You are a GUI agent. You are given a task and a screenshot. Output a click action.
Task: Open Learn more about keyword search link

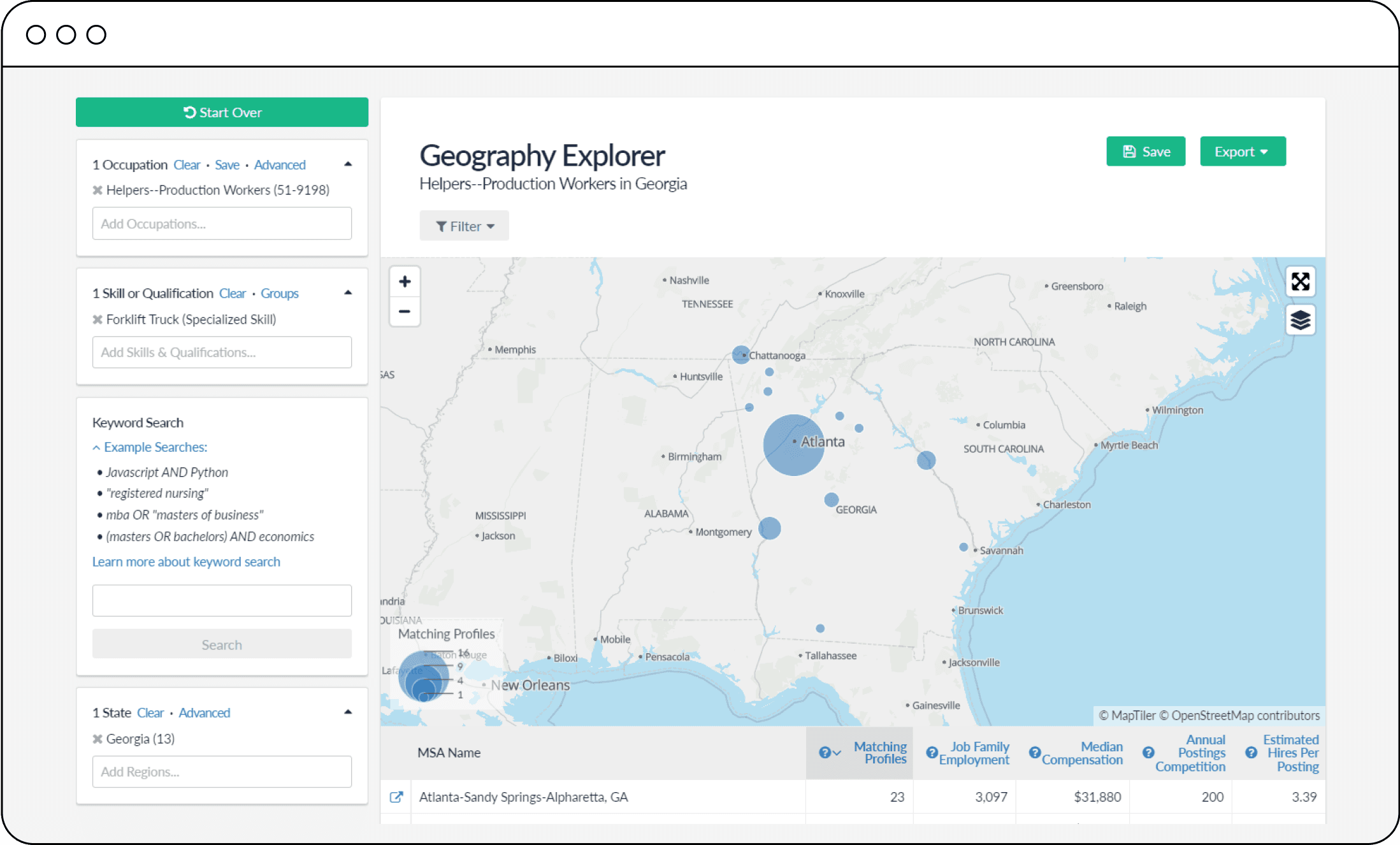pos(186,562)
